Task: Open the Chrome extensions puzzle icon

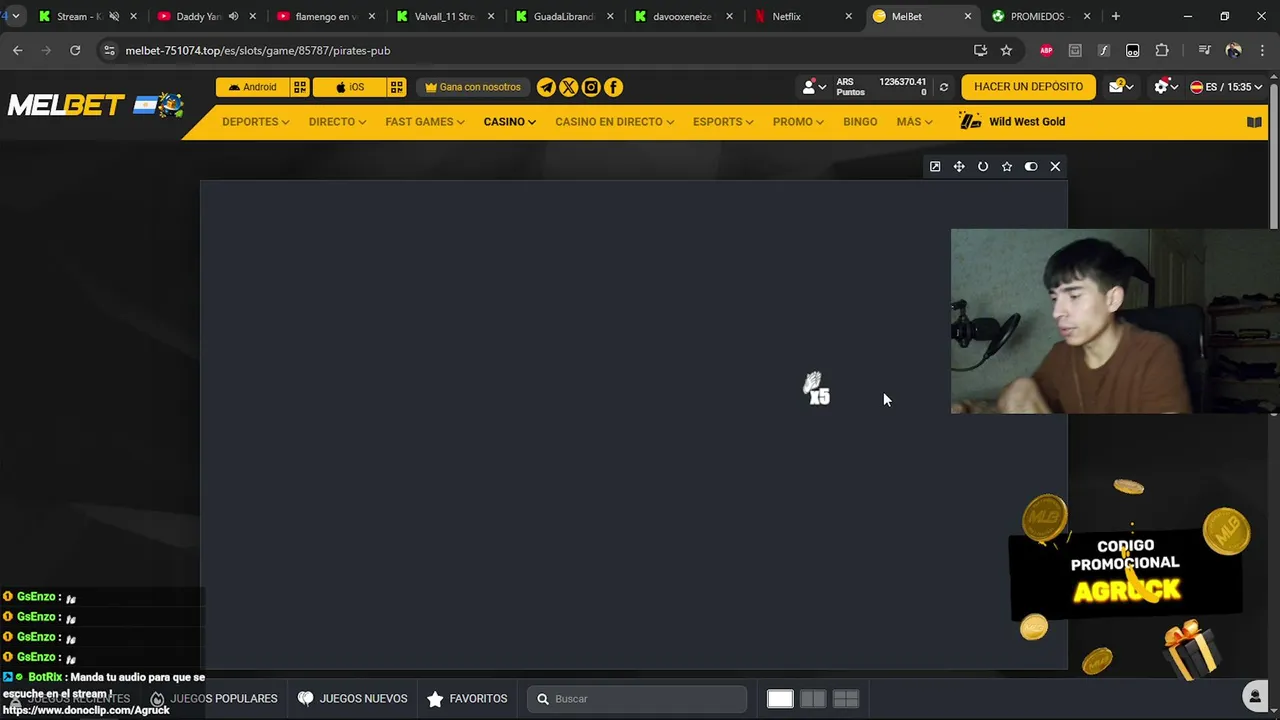Action: pos(1162,50)
